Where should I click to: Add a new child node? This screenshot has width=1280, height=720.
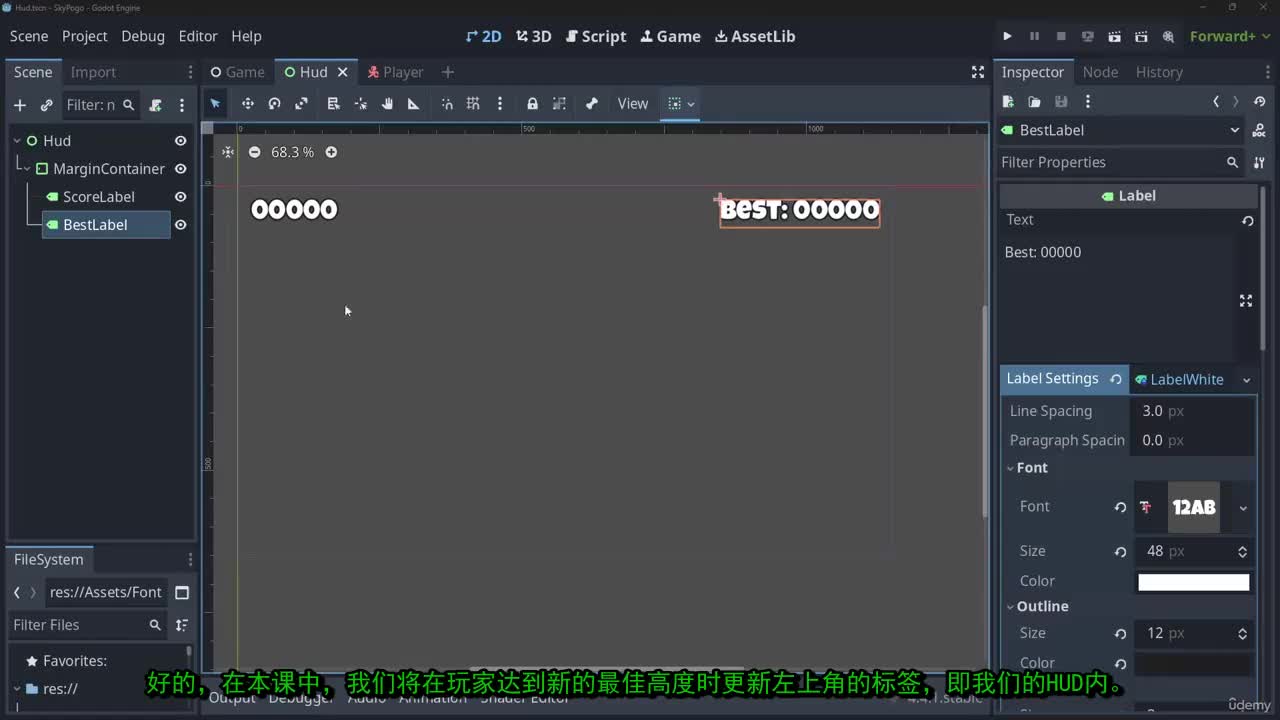click(19, 105)
